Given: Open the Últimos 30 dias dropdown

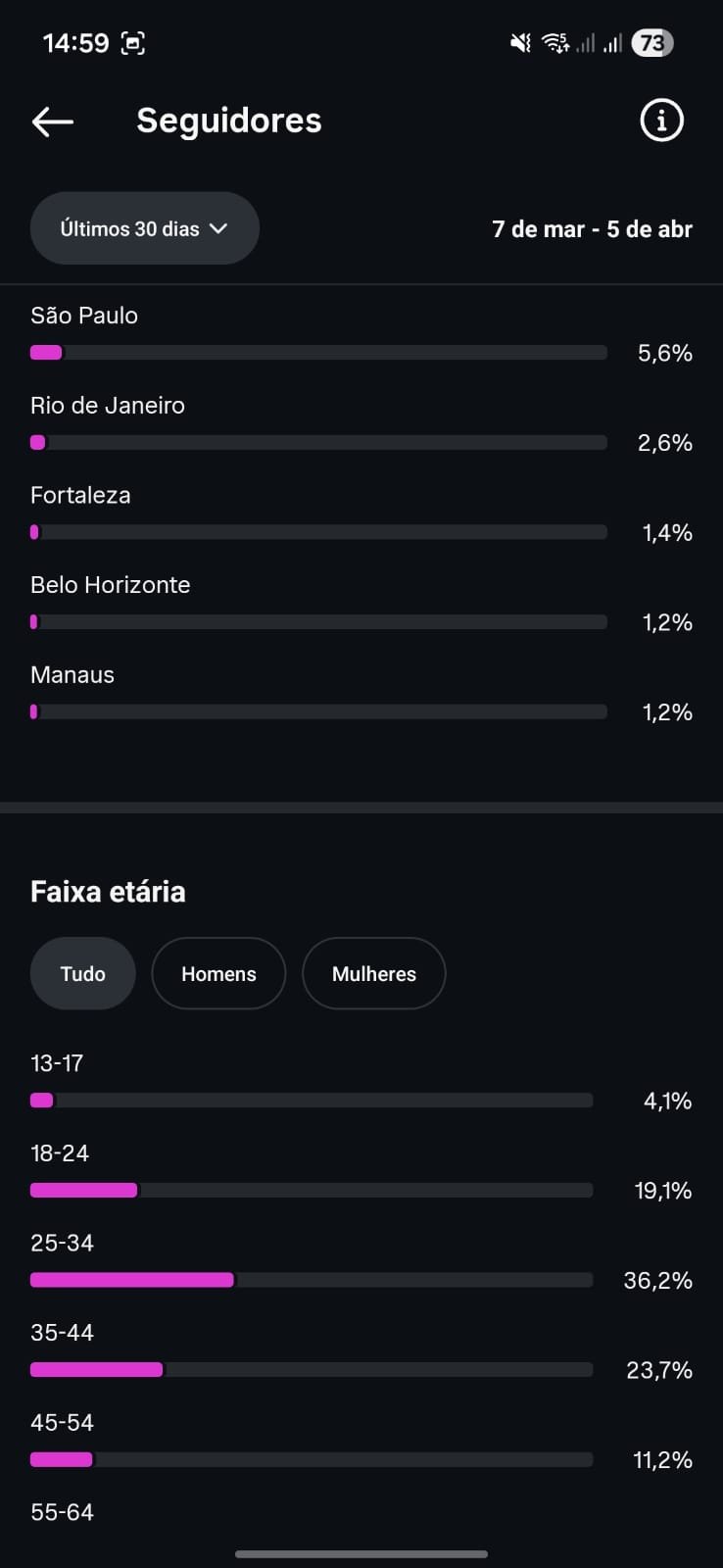Looking at the screenshot, I should tap(144, 228).
